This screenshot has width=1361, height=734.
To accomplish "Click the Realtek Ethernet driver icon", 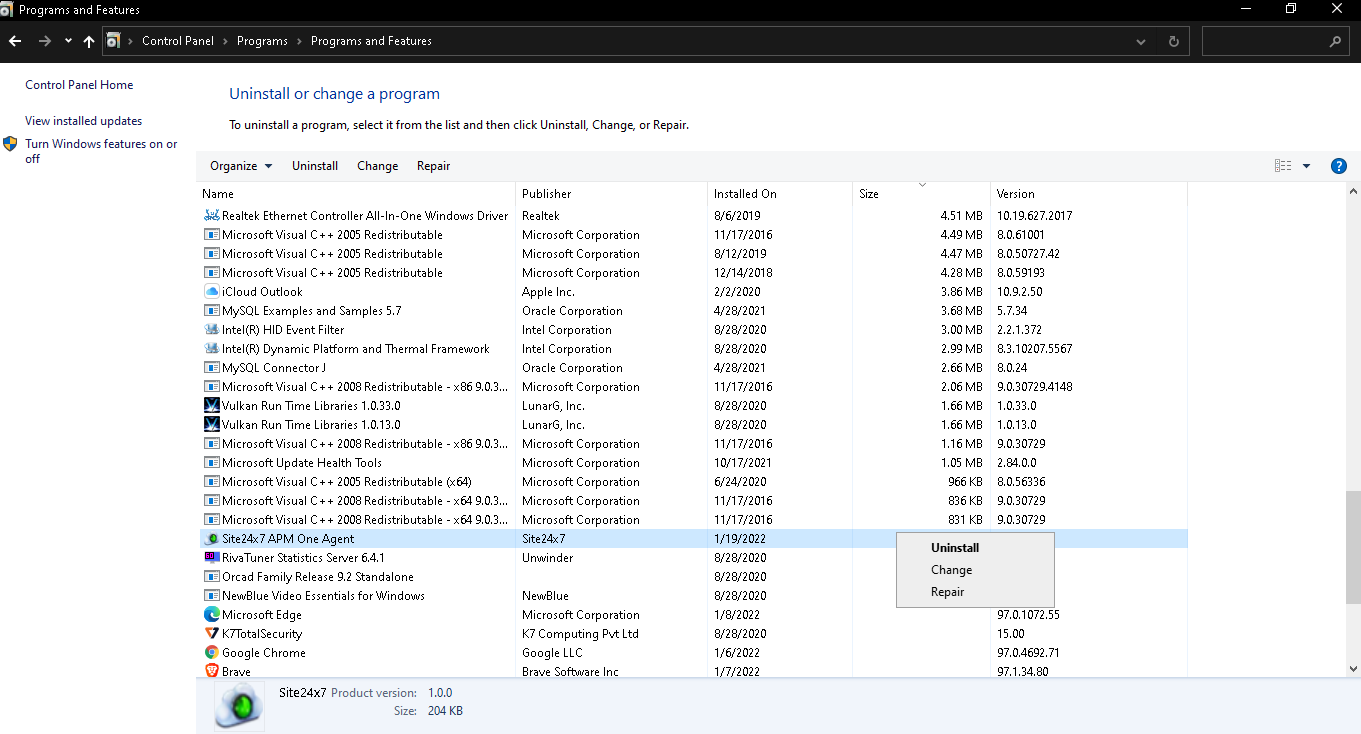I will point(211,215).
